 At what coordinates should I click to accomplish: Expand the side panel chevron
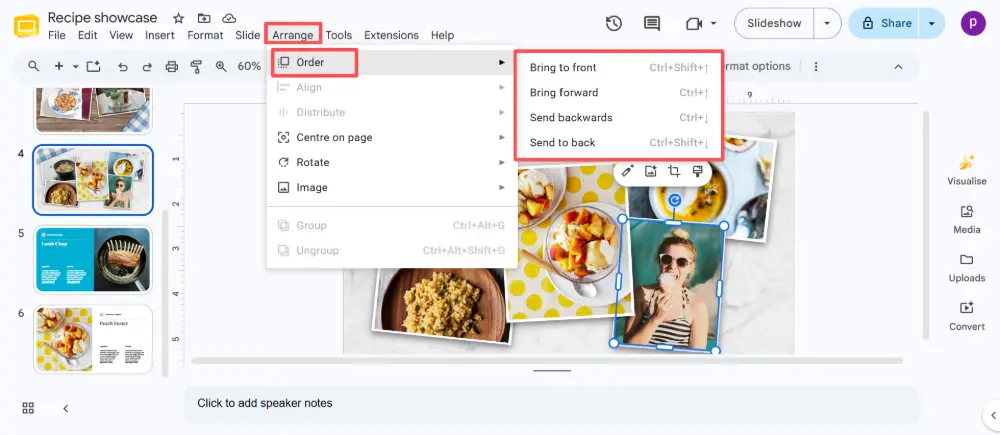(x=994, y=415)
